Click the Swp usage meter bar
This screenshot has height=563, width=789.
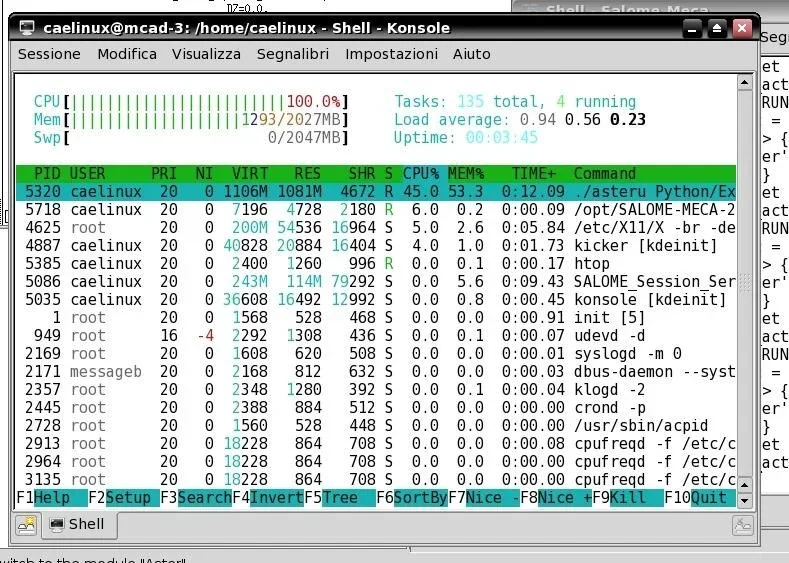[191, 138]
